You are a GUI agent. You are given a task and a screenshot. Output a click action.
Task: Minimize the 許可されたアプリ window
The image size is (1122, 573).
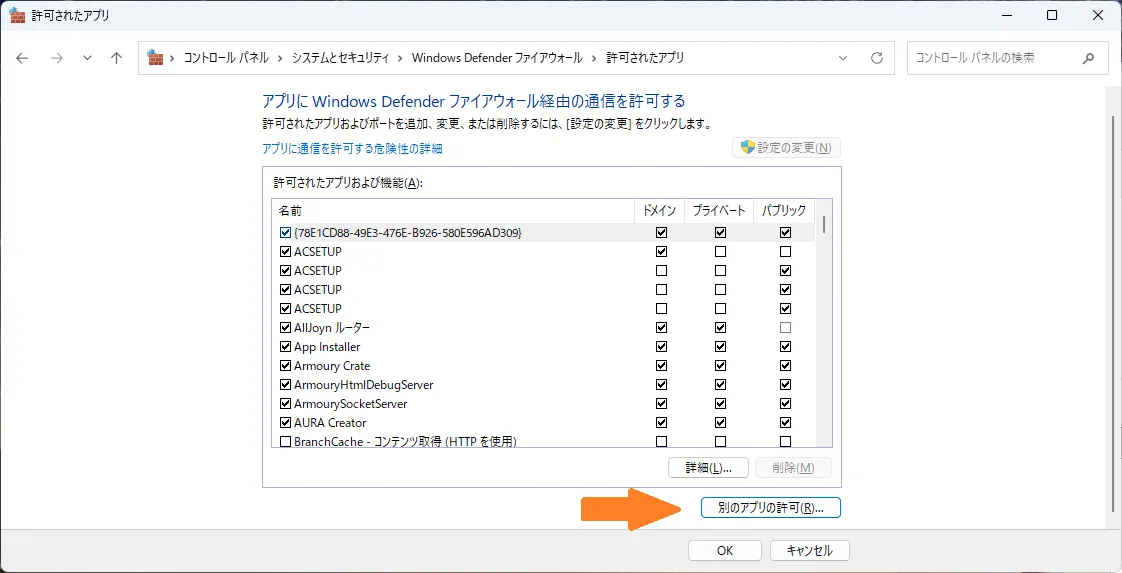pos(1007,15)
